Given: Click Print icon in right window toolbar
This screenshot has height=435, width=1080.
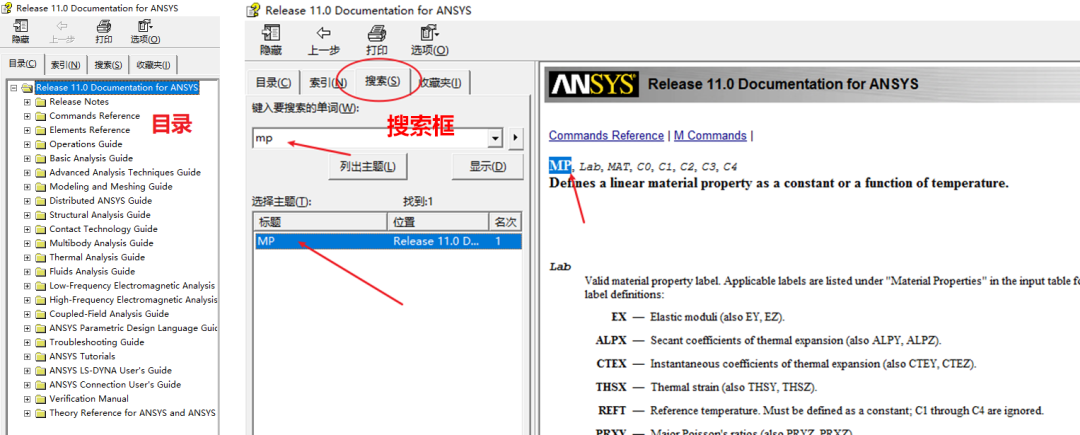Looking at the screenshot, I should point(376,33).
